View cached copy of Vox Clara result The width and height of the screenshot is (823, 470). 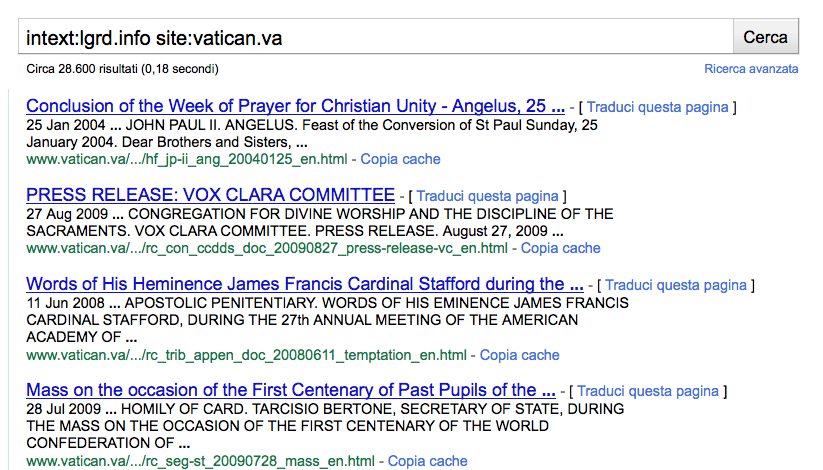click(x=560, y=248)
